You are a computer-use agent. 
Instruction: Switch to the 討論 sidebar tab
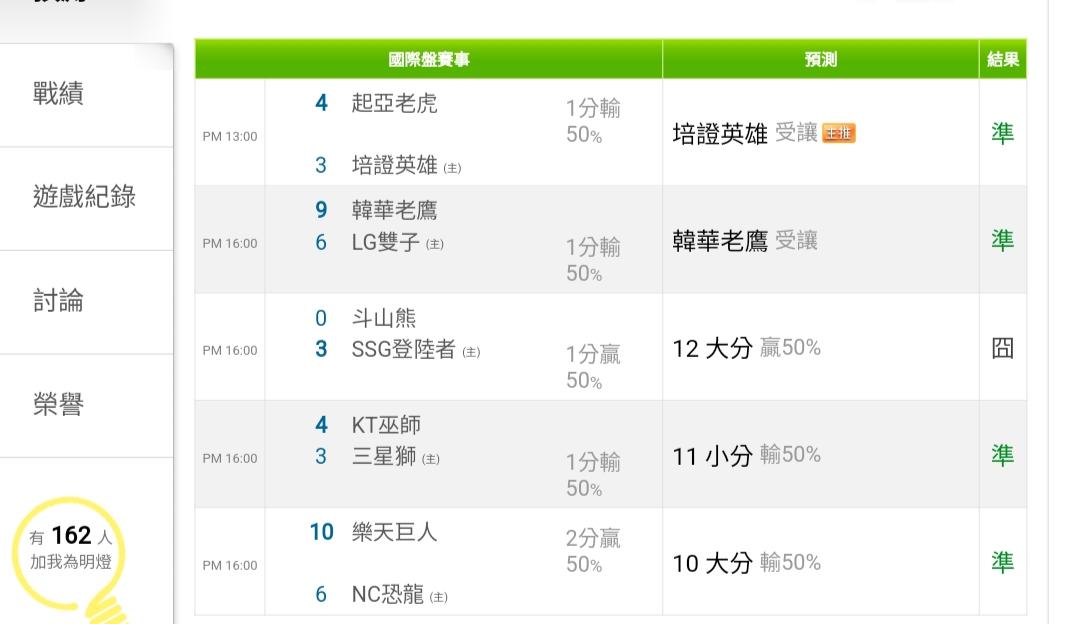tap(58, 301)
